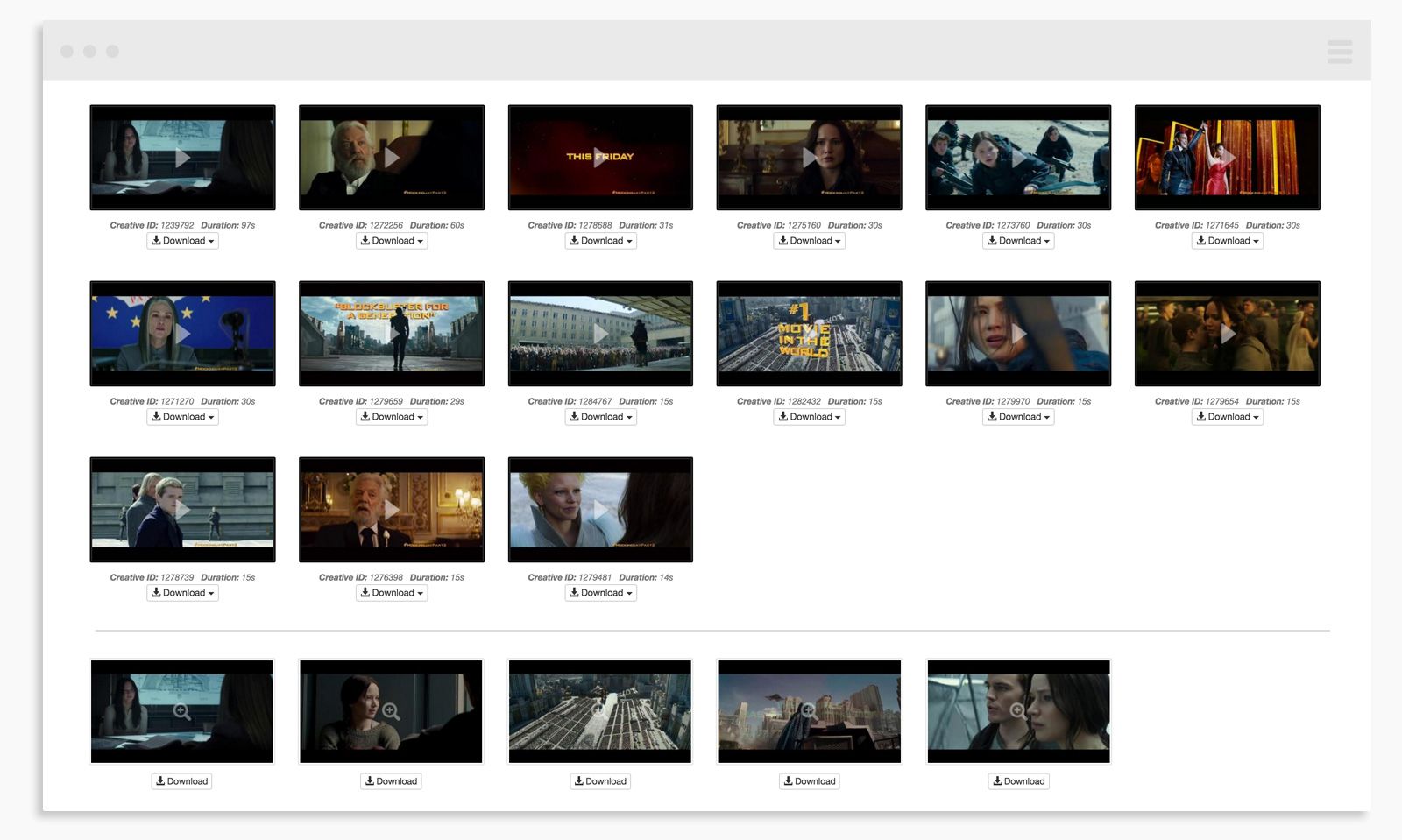Screen dimensions: 1402x840
Task: Play the 'Blockbuster for a generation' video 1279659
Action: pyautogui.click(x=392, y=334)
